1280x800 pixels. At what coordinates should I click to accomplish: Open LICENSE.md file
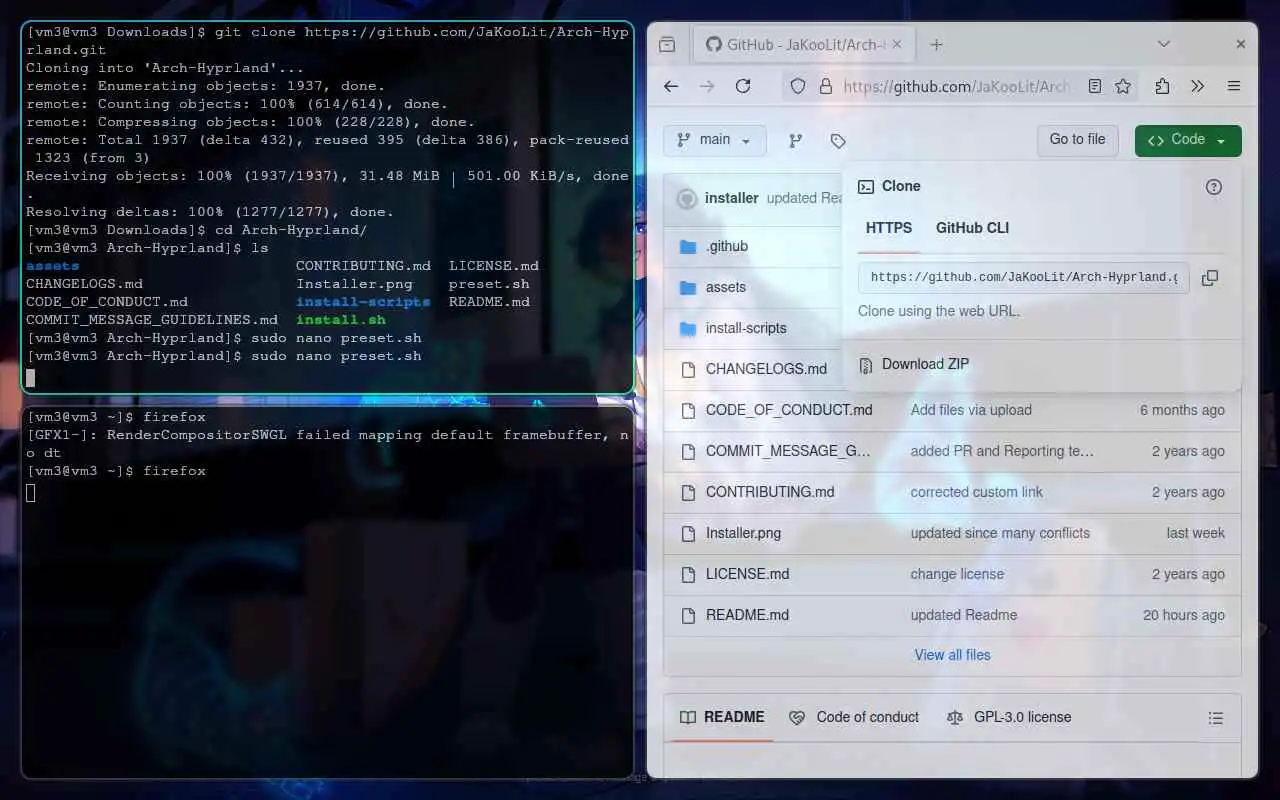(748, 574)
